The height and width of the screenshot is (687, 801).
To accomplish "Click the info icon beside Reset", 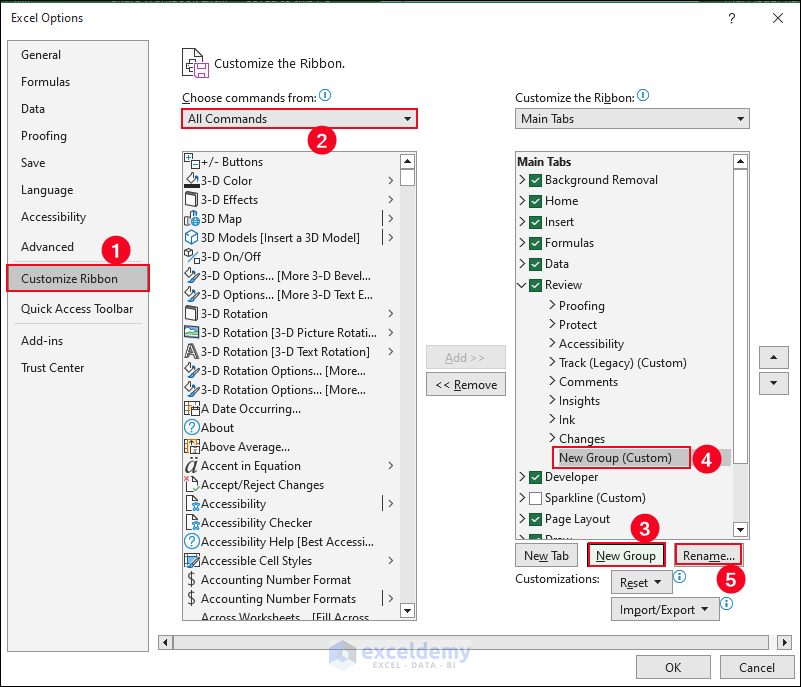I will click(x=680, y=577).
